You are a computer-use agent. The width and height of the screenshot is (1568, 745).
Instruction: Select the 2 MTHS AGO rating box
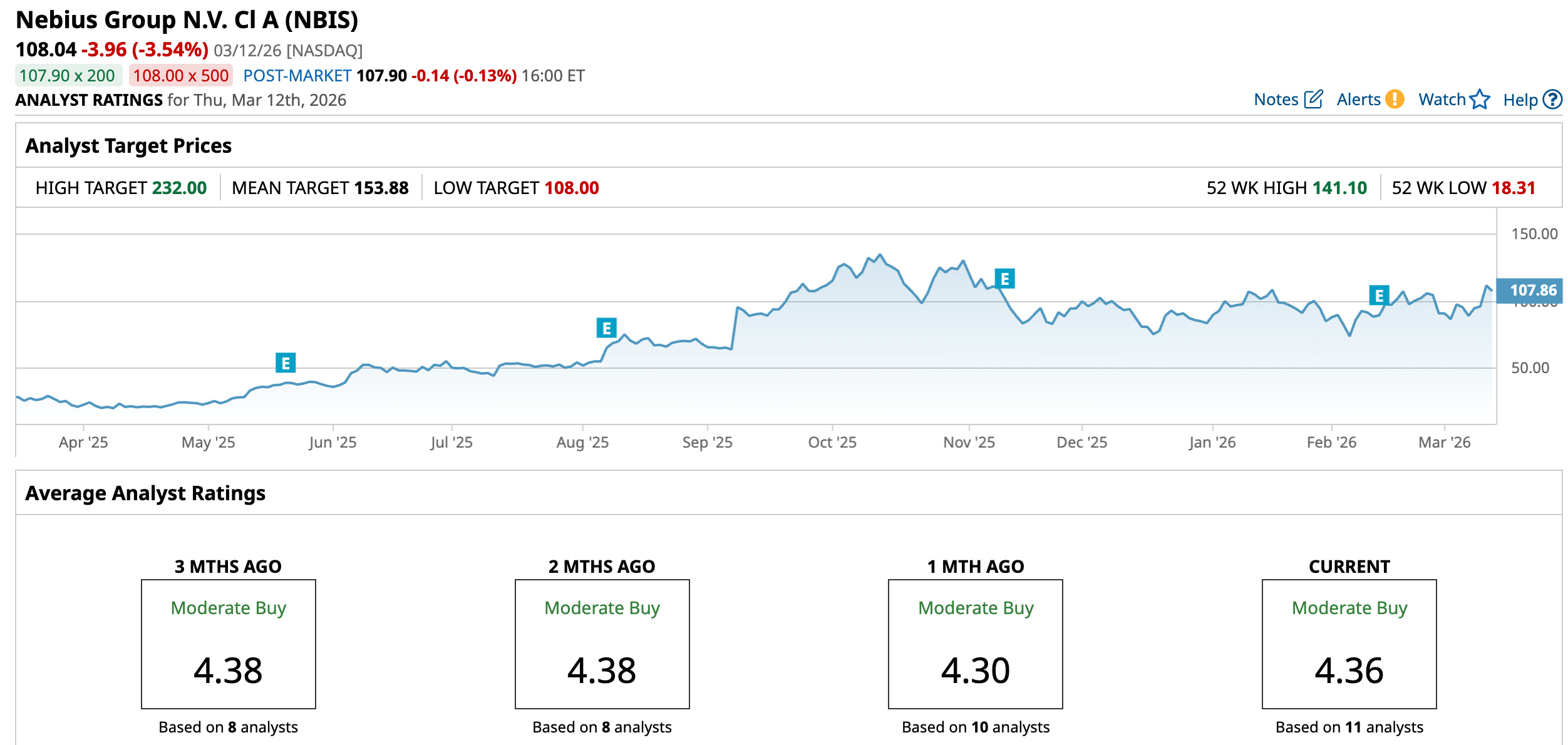pyautogui.click(x=602, y=644)
